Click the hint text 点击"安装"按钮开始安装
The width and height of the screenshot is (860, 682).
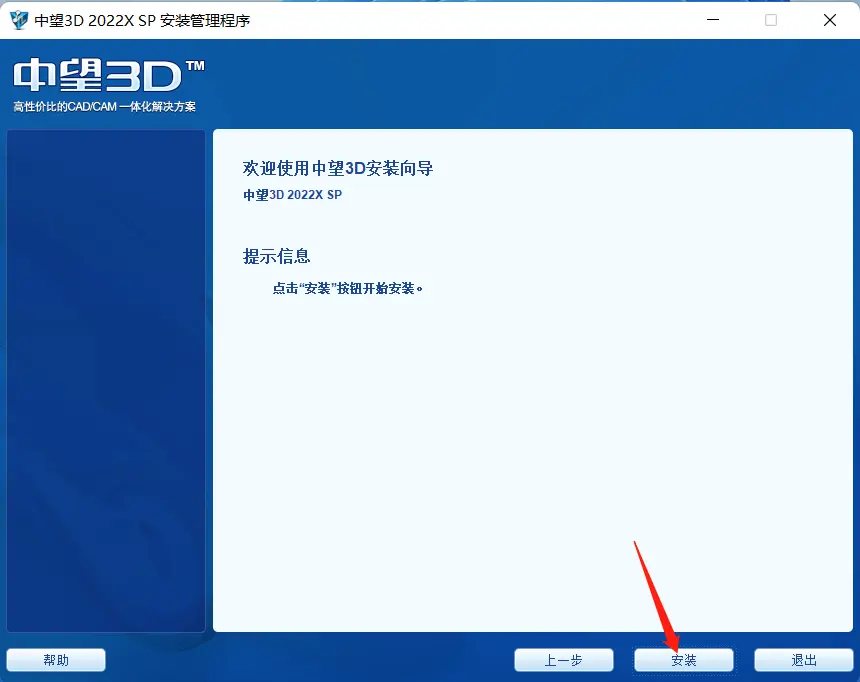pyautogui.click(x=348, y=288)
